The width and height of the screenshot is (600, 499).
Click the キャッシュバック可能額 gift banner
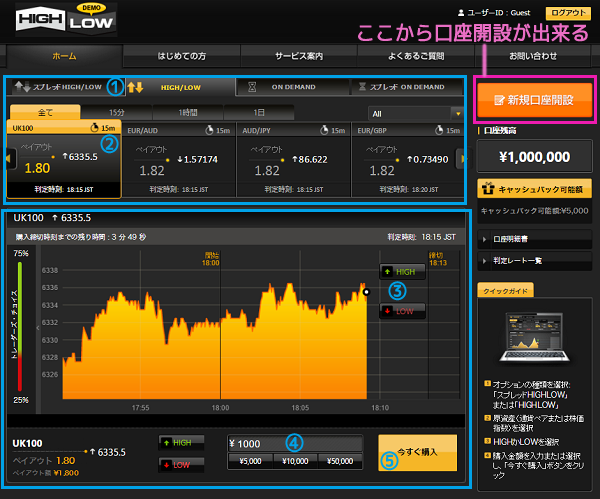[x=535, y=189]
